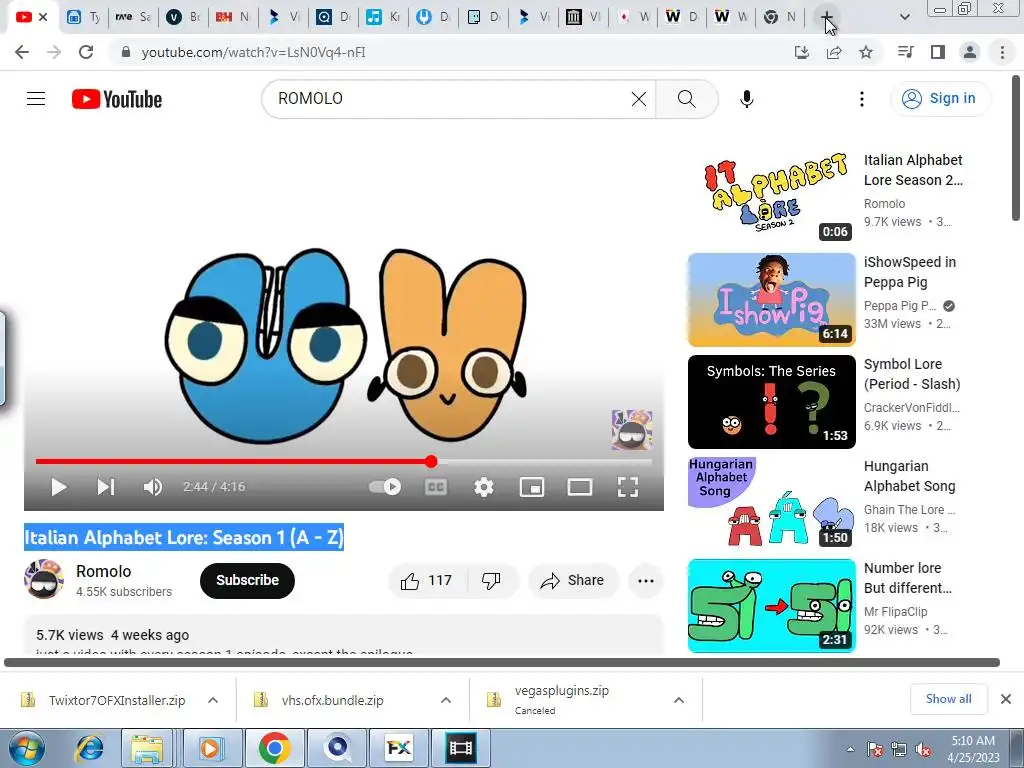
Task: Open Chrome profile icon
Action: [970, 52]
